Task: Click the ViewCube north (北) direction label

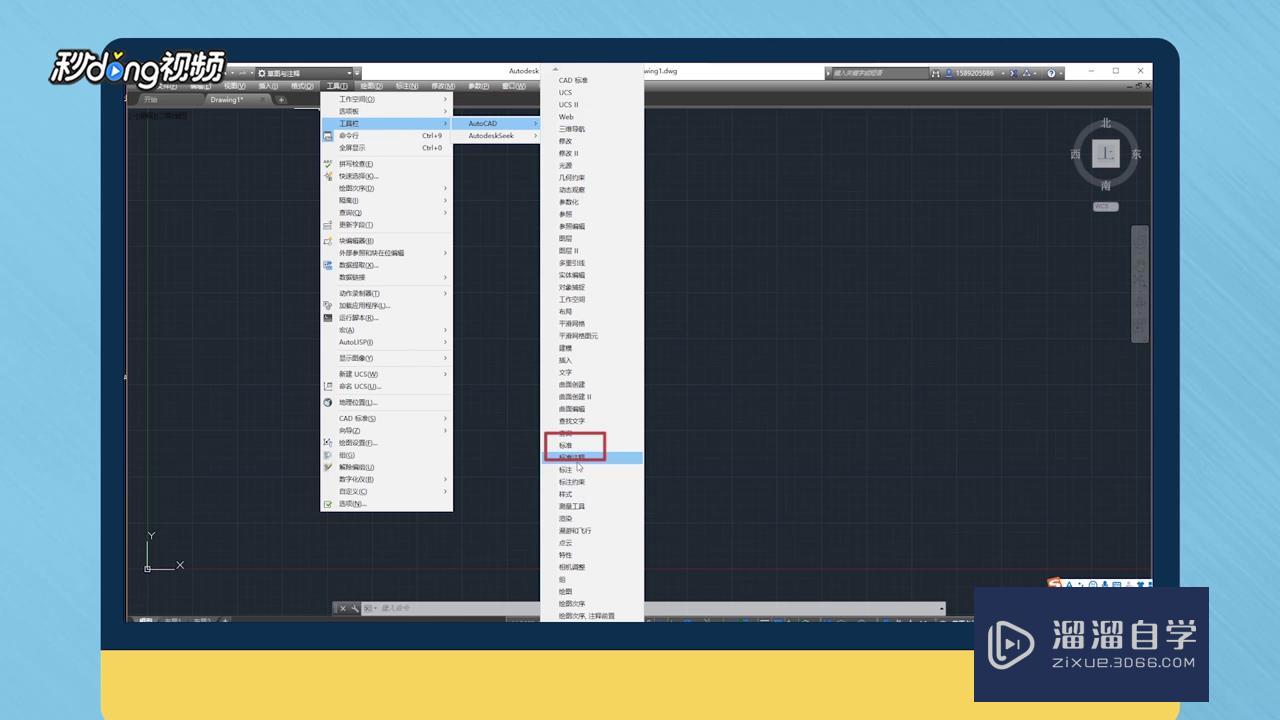Action: (x=1106, y=123)
